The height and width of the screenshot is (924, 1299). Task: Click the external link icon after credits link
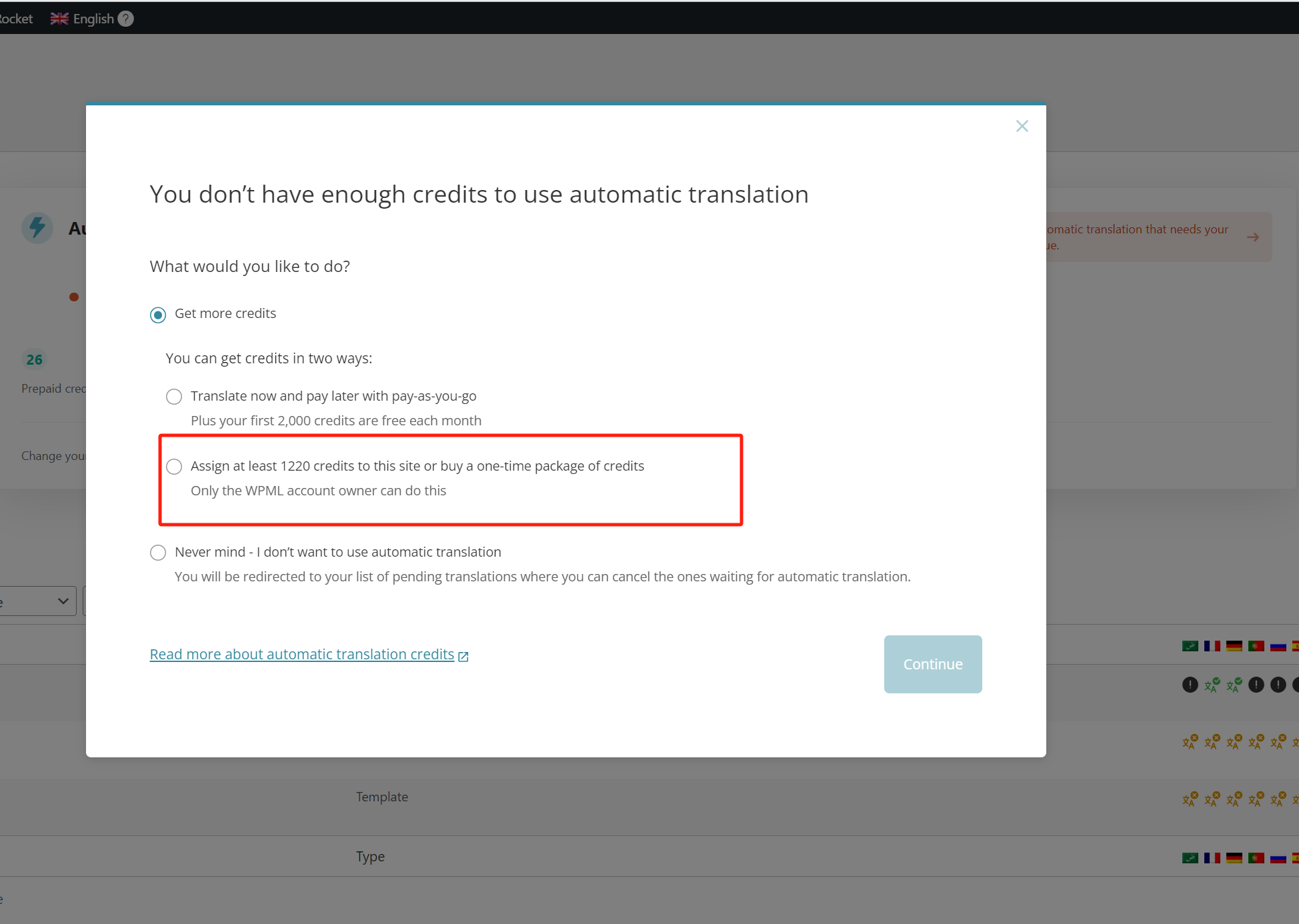point(463,656)
